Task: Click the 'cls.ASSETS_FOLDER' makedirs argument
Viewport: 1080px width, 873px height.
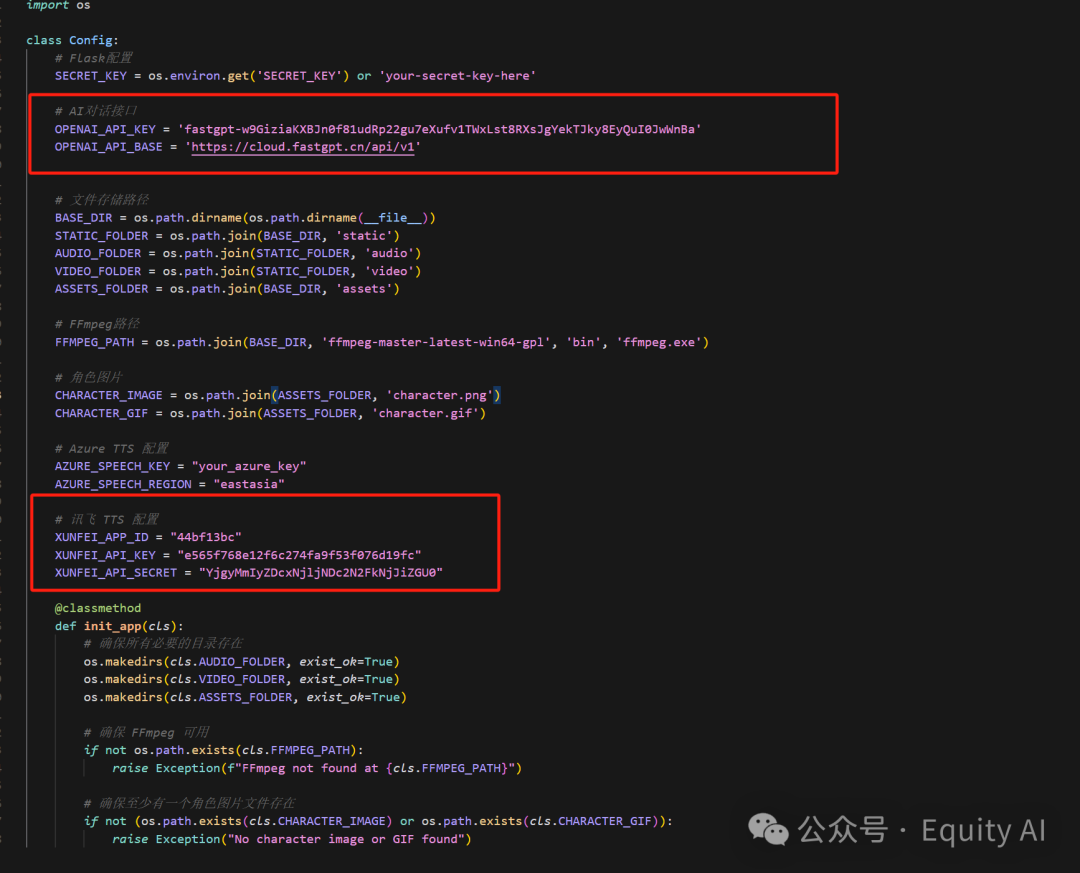Action: point(231,697)
